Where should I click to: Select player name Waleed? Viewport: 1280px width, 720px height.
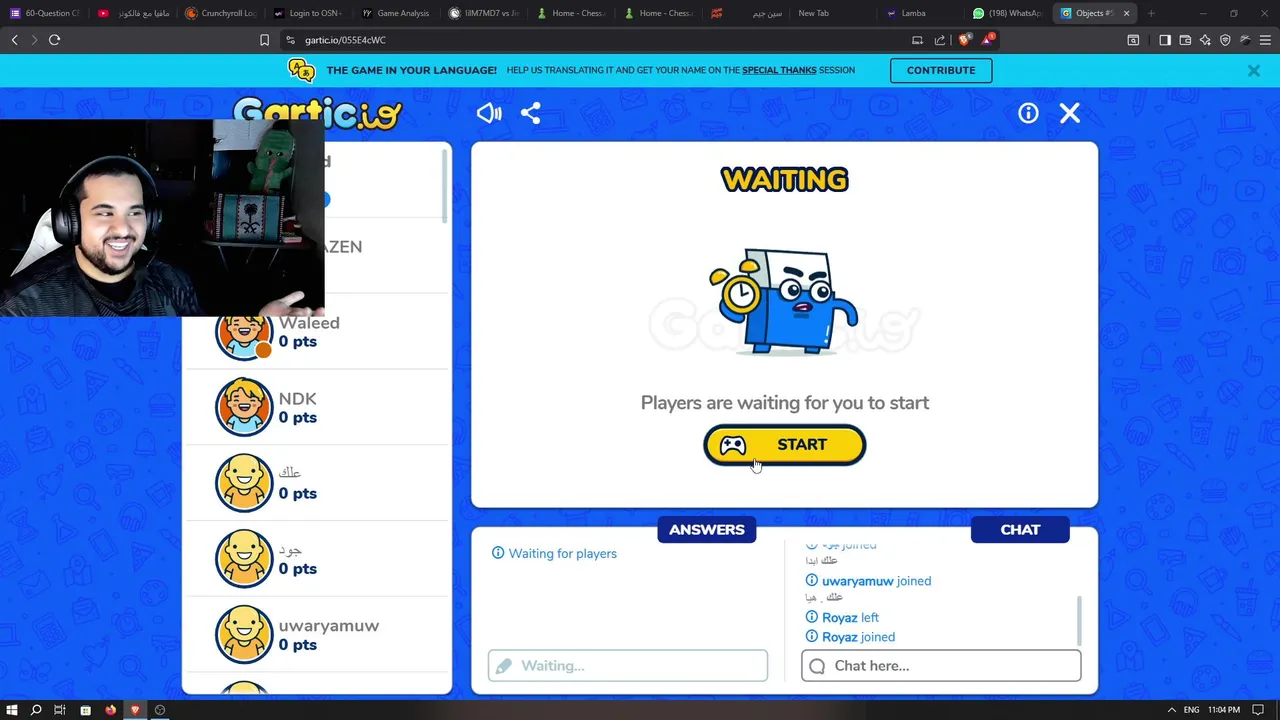point(309,323)
